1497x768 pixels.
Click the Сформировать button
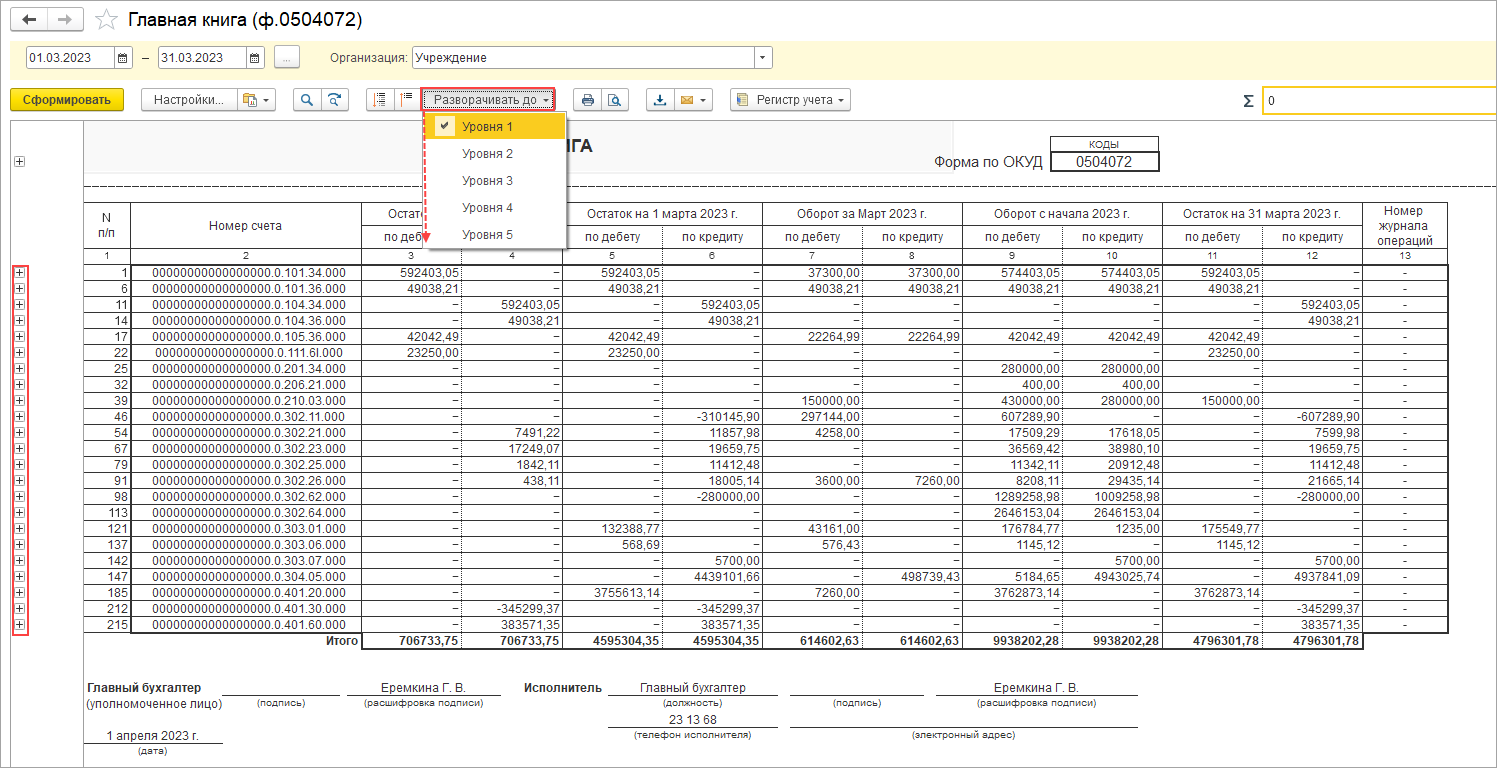67,100
